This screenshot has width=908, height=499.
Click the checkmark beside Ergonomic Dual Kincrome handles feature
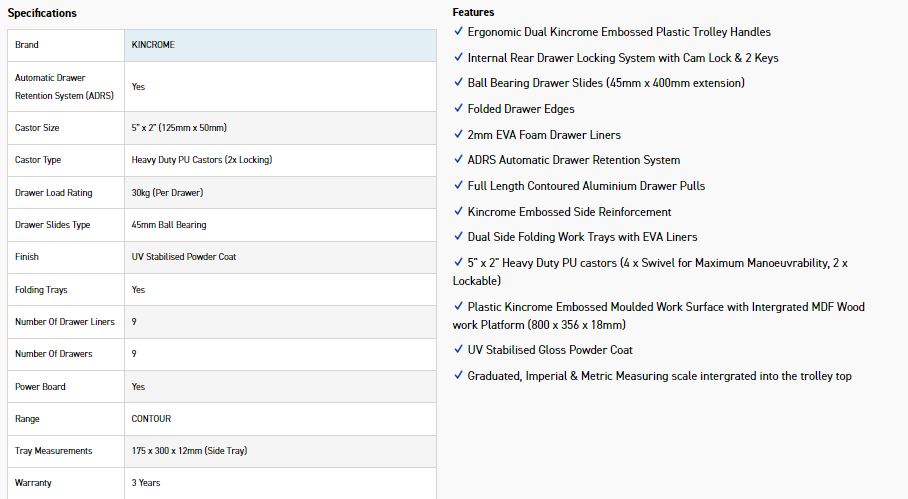click(x=458, y=31)
